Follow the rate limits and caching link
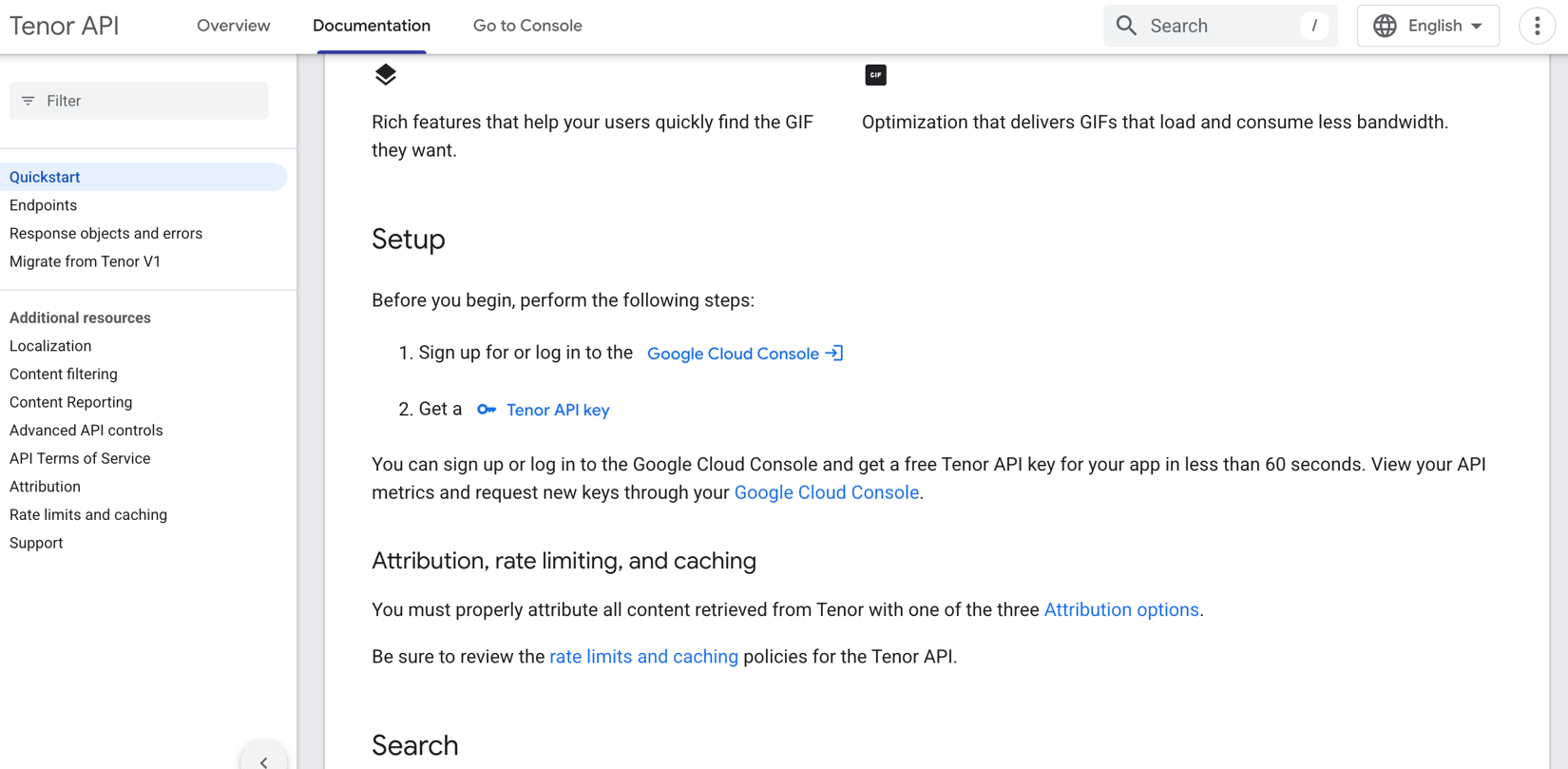 pos(643,657)
